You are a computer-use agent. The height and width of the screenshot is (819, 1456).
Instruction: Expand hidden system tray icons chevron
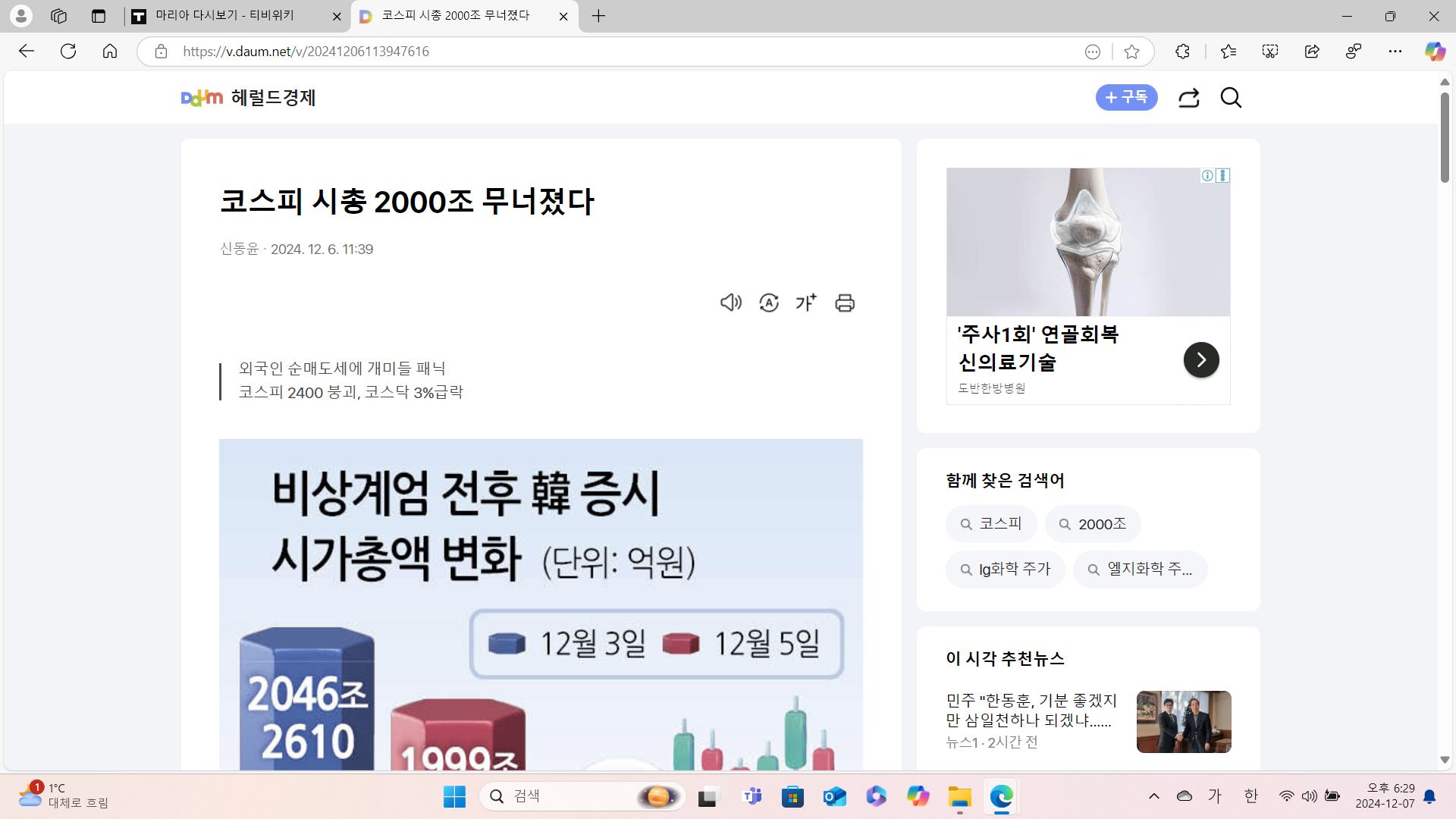pyautogui.click(x=1153, y=795)
